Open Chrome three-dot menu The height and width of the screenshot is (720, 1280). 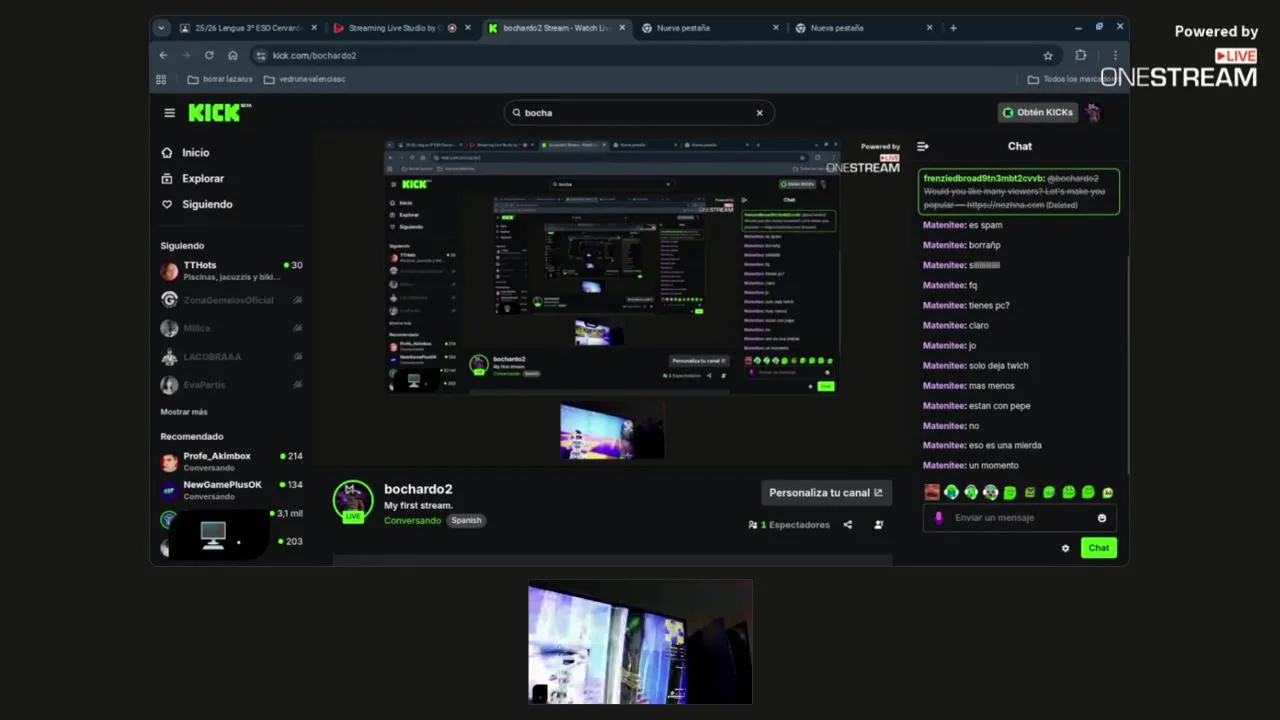point(1115,55)
